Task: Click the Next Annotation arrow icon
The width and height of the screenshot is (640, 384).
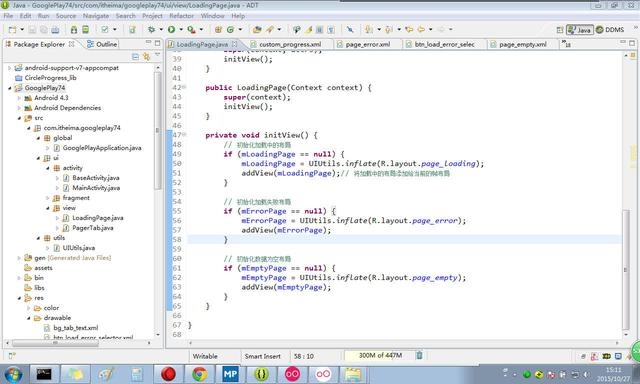Action: click(x=369, y=29)
